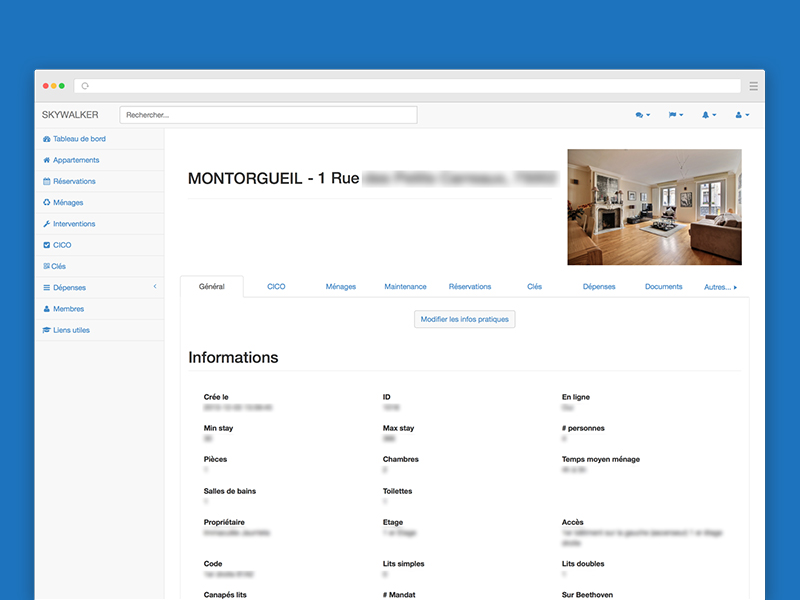Switch to the Dépenses tab
The height and width of the screenshot is (600, 800).
599,287
